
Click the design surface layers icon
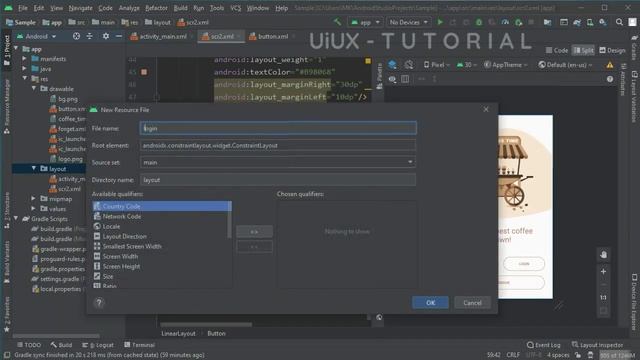click(x=392, y=64)
